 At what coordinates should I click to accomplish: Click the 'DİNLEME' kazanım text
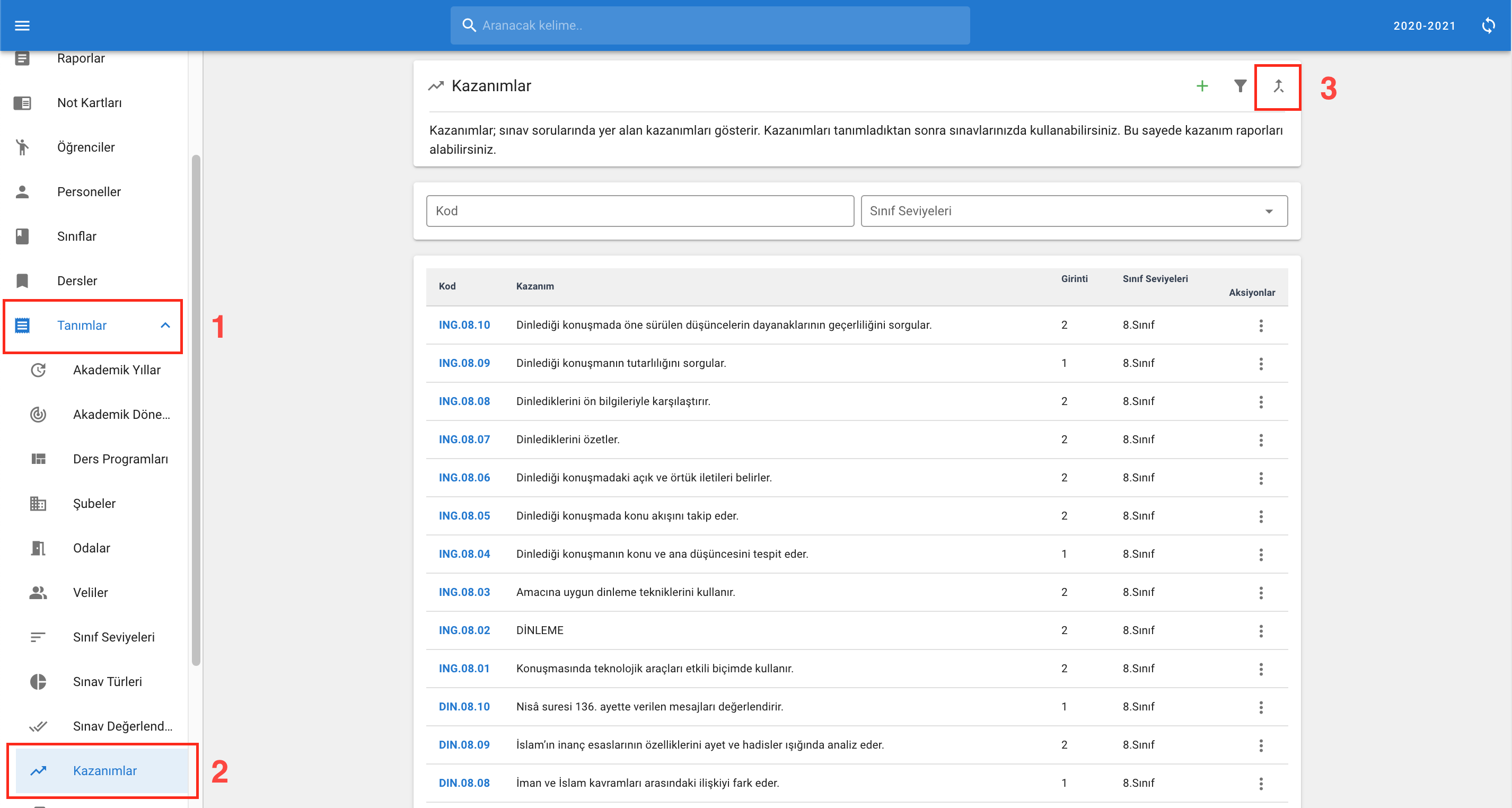pos(539,631)
